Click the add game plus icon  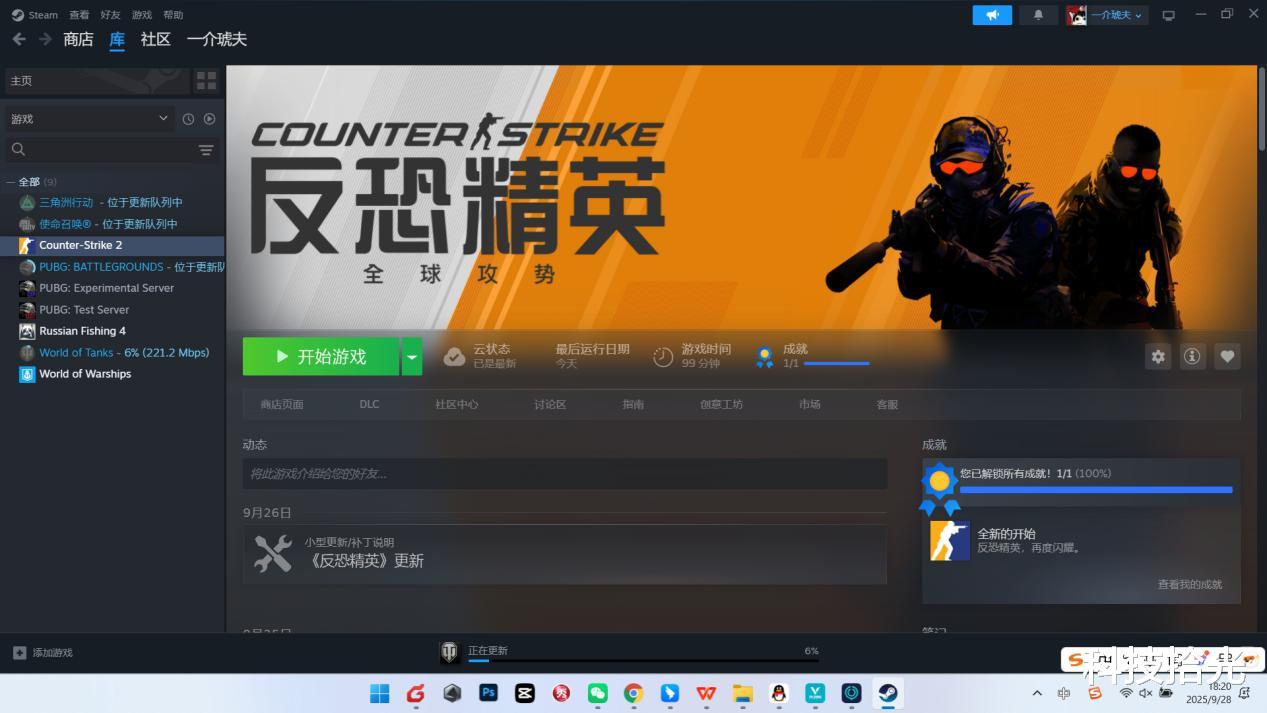pyautogui.click(x=20, y=653)
